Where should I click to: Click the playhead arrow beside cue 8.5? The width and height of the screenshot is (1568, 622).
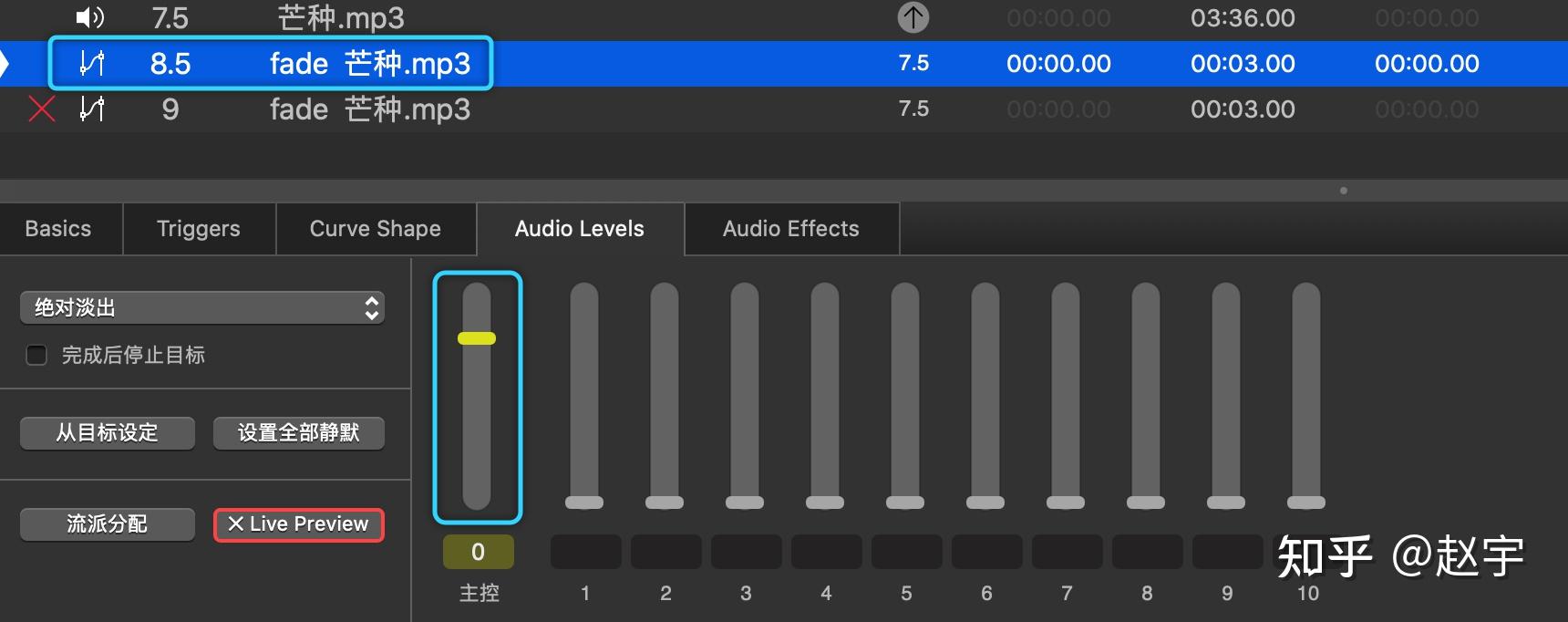[x=5, y=63]
